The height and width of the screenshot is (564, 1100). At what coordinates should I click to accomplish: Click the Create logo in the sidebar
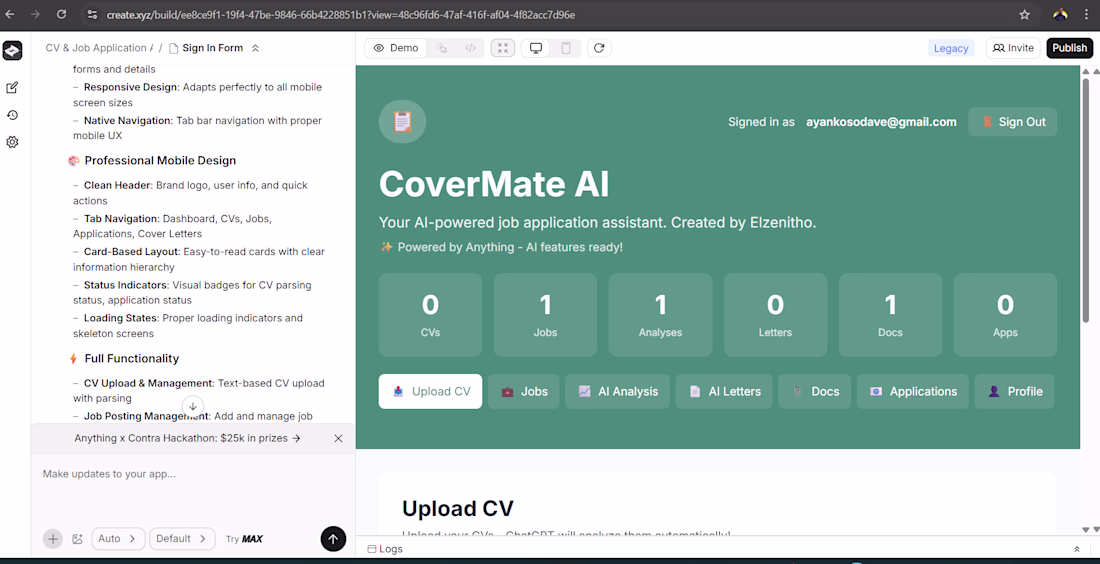tap(13, 51)
